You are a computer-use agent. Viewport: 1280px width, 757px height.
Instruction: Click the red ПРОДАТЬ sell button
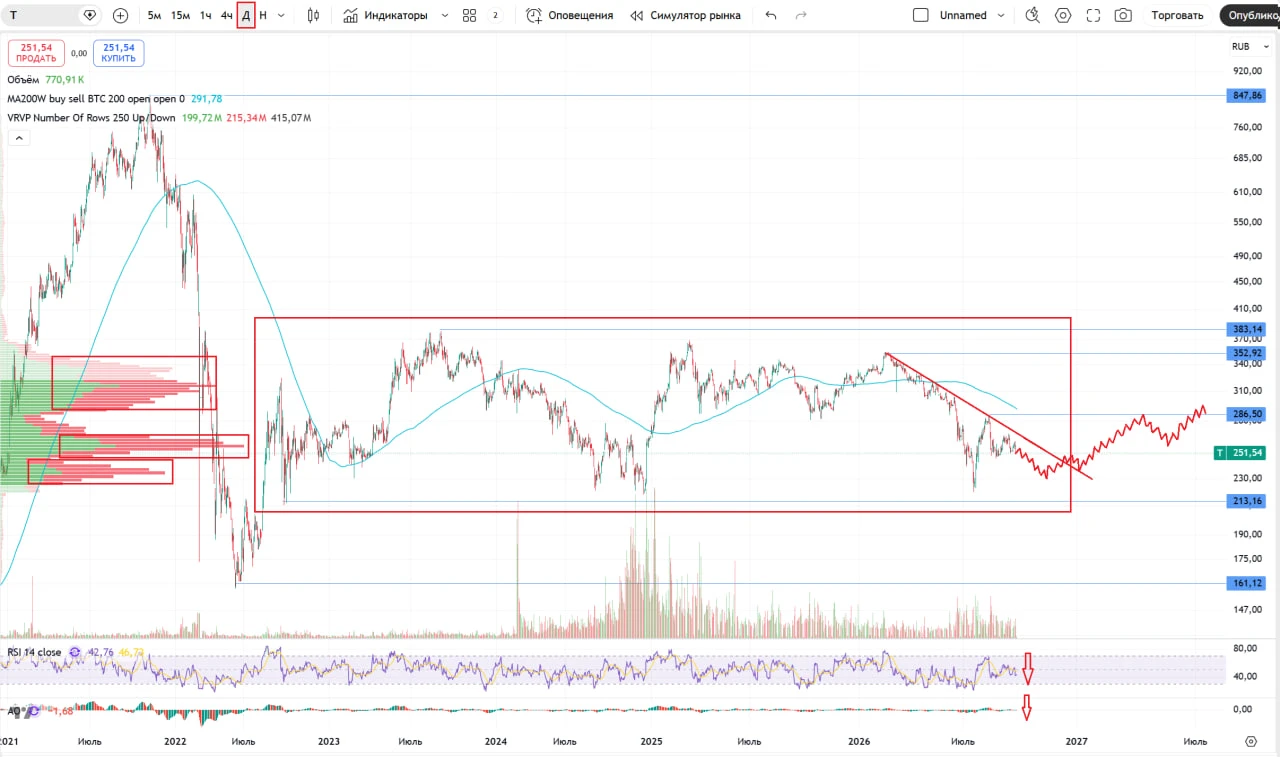pos(36,53)
